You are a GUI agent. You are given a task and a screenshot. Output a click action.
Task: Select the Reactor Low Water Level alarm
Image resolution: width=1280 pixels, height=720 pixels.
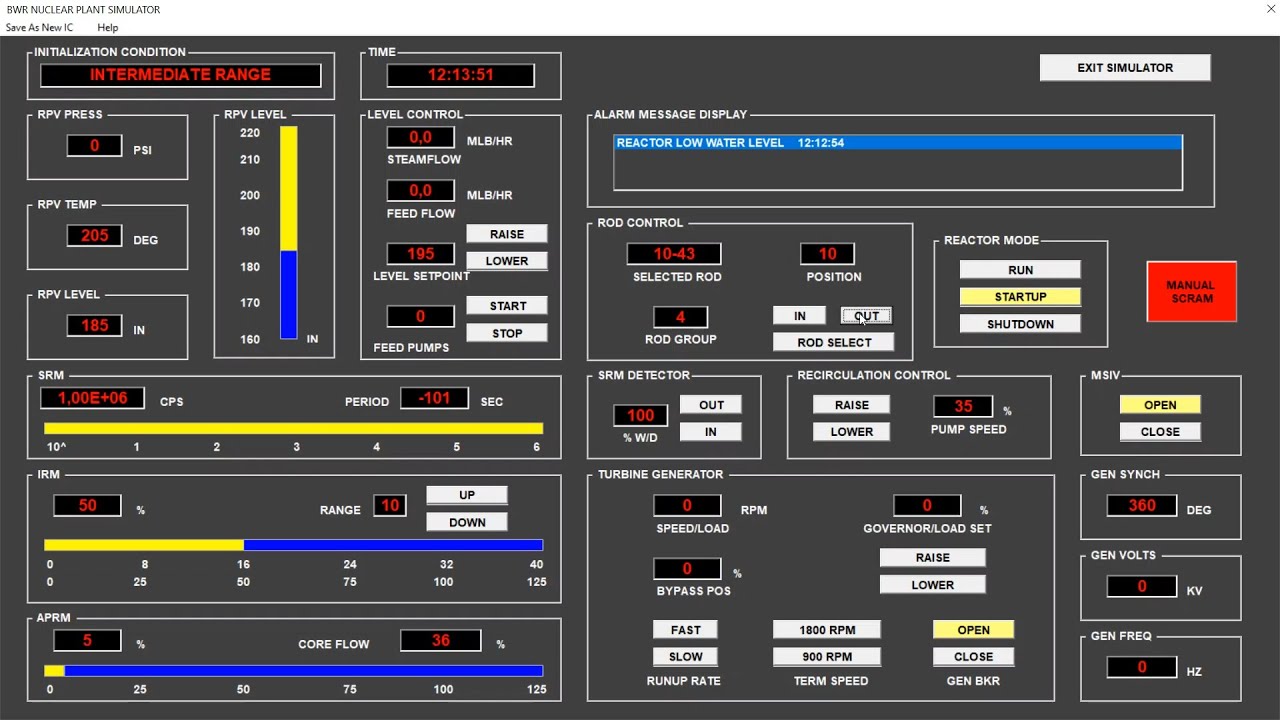(x=898, y=143)
